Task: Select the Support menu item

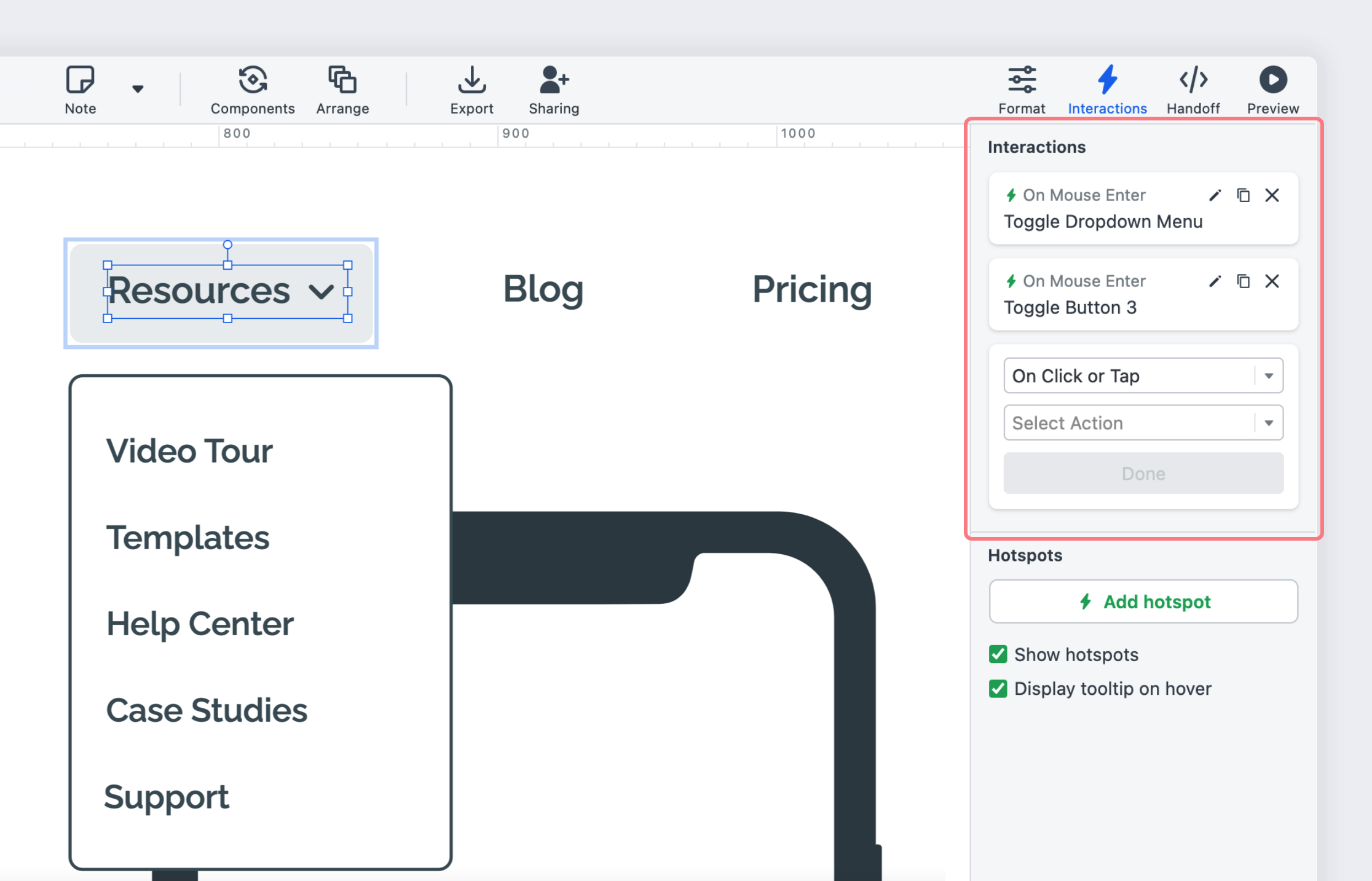Action: (167, 797)
